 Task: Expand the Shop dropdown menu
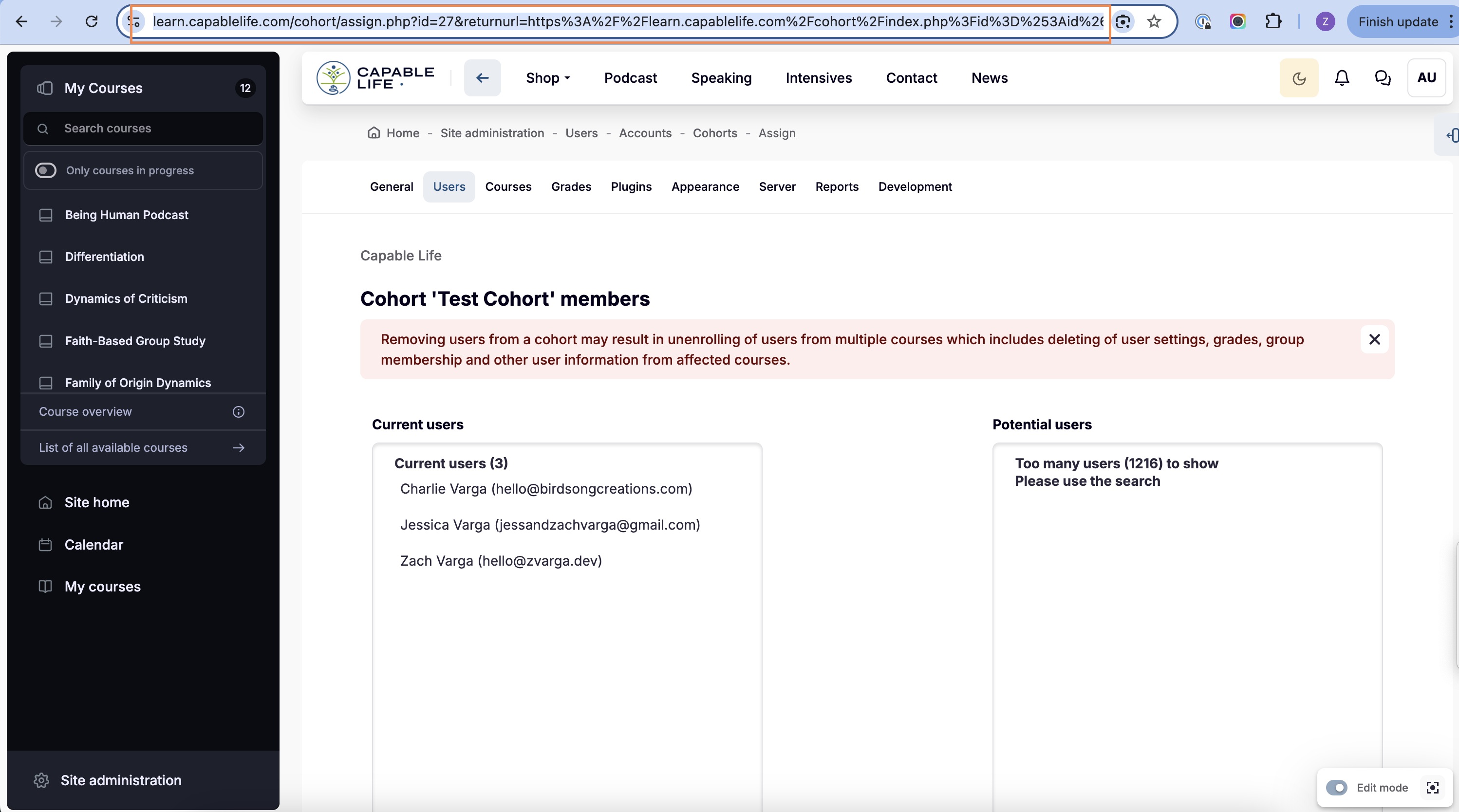(547, 78)
